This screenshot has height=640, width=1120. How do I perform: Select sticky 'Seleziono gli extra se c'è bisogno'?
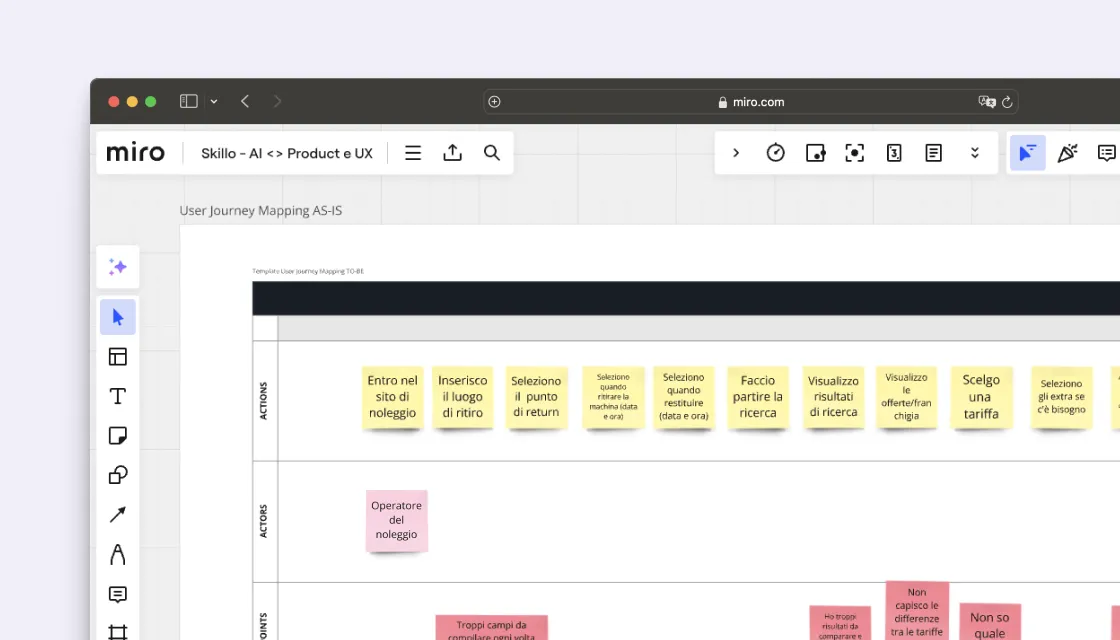1061,397
